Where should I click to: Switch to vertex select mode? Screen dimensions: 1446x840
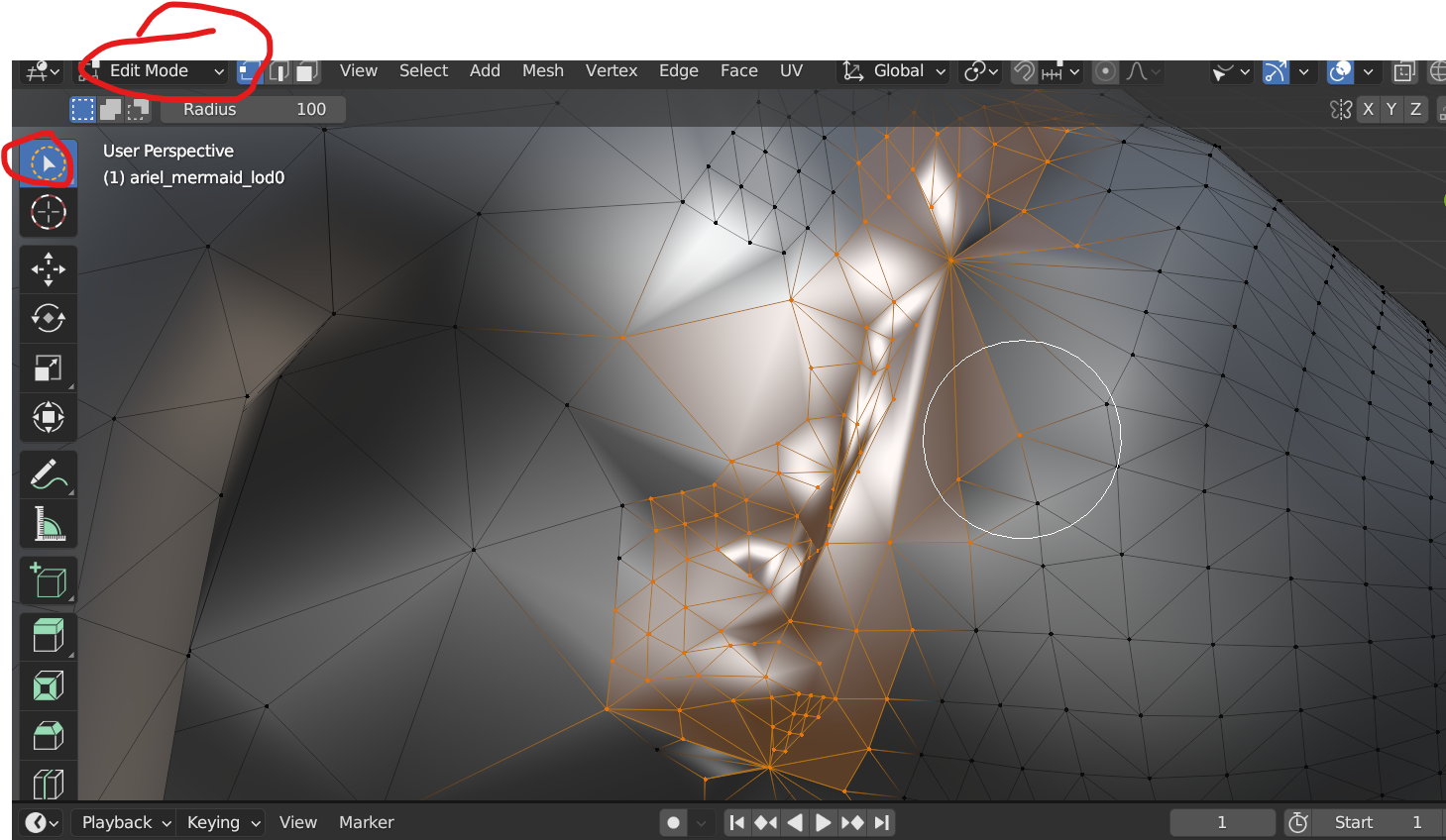tap(249, 71)
